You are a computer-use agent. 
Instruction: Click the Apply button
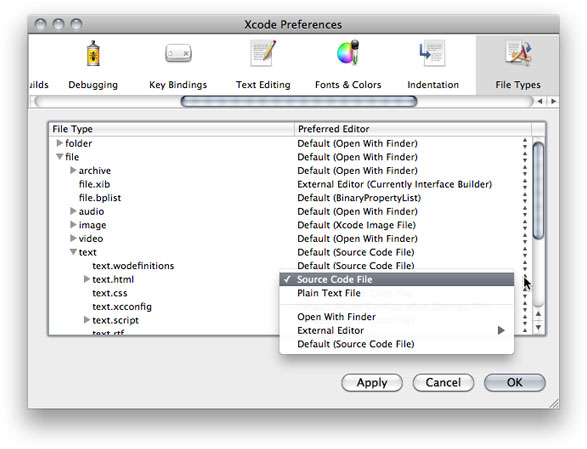click(372, 382)
